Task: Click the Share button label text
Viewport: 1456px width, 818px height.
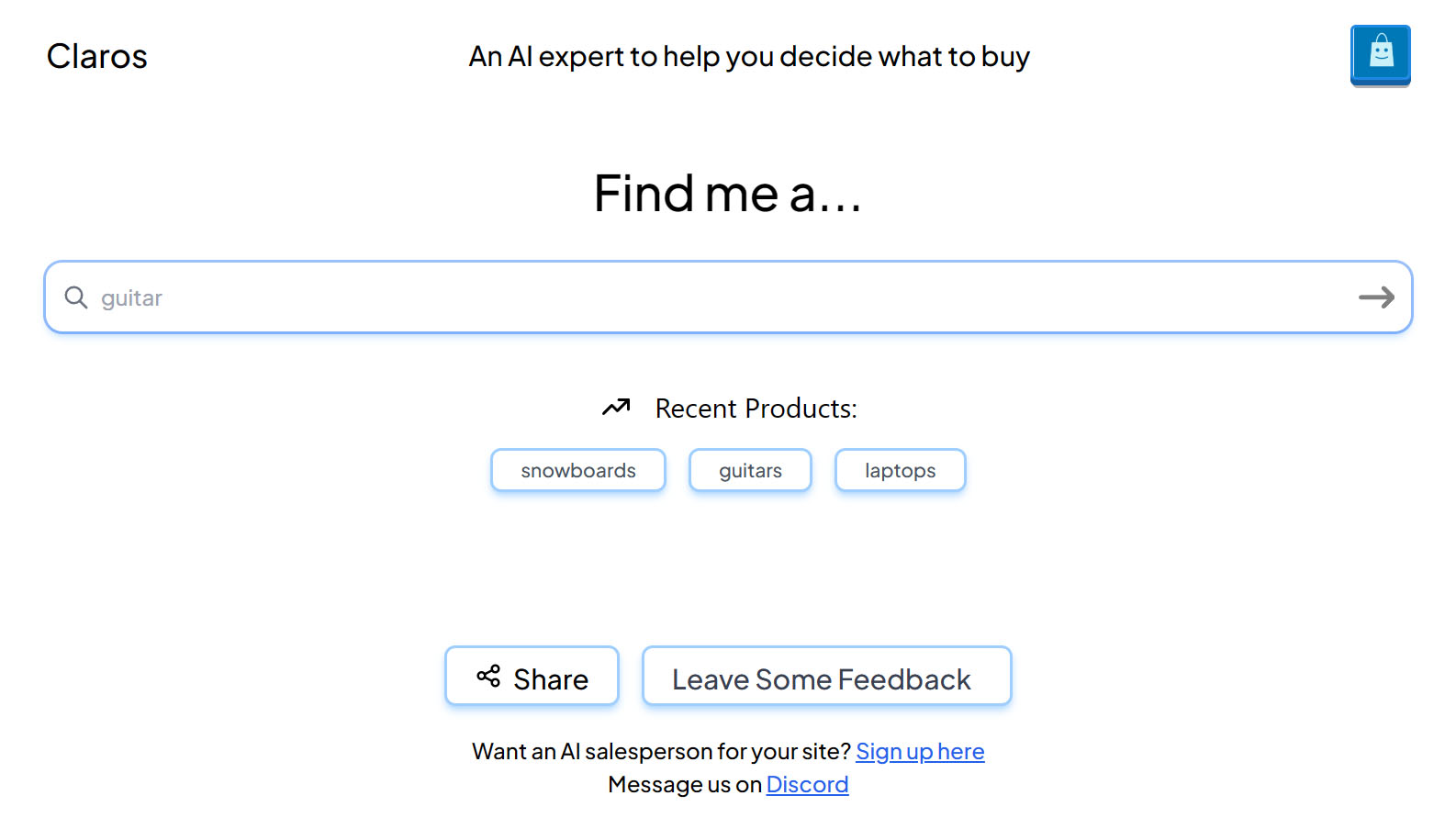Action: click(551, 679)
